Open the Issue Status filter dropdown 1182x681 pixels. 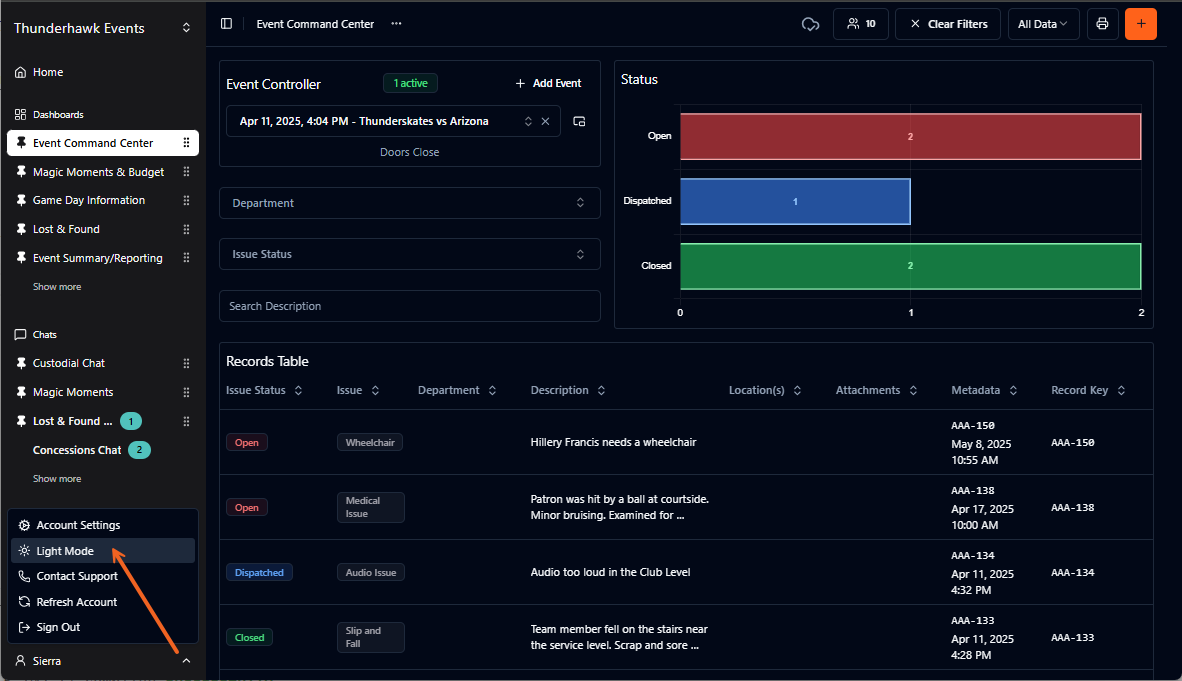(x=409, y=254)
